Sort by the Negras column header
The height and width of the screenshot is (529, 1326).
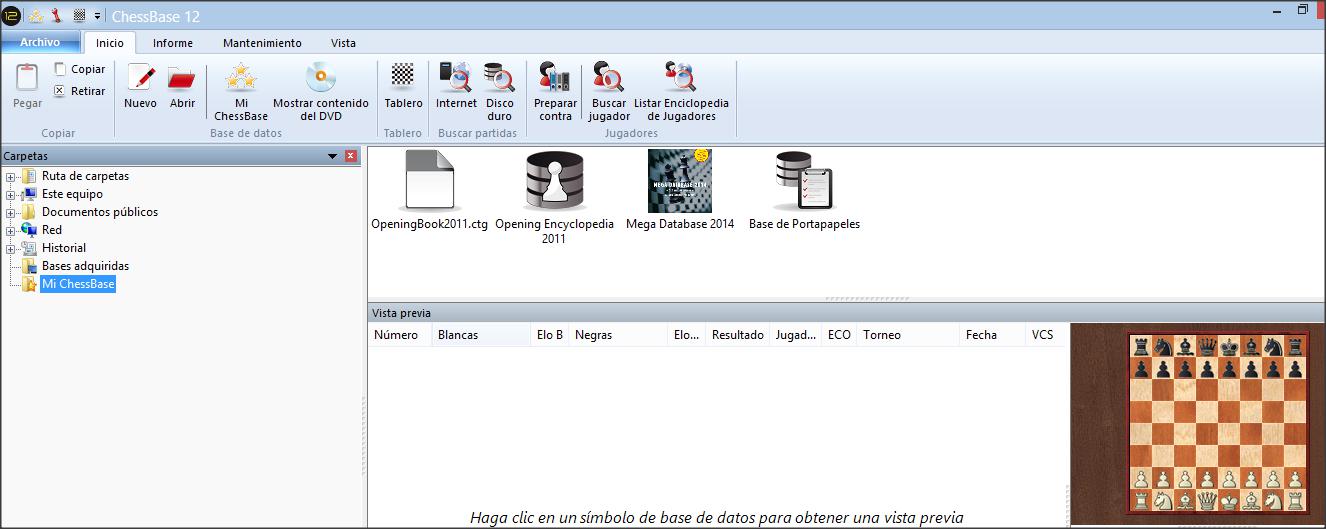[618, 335]
